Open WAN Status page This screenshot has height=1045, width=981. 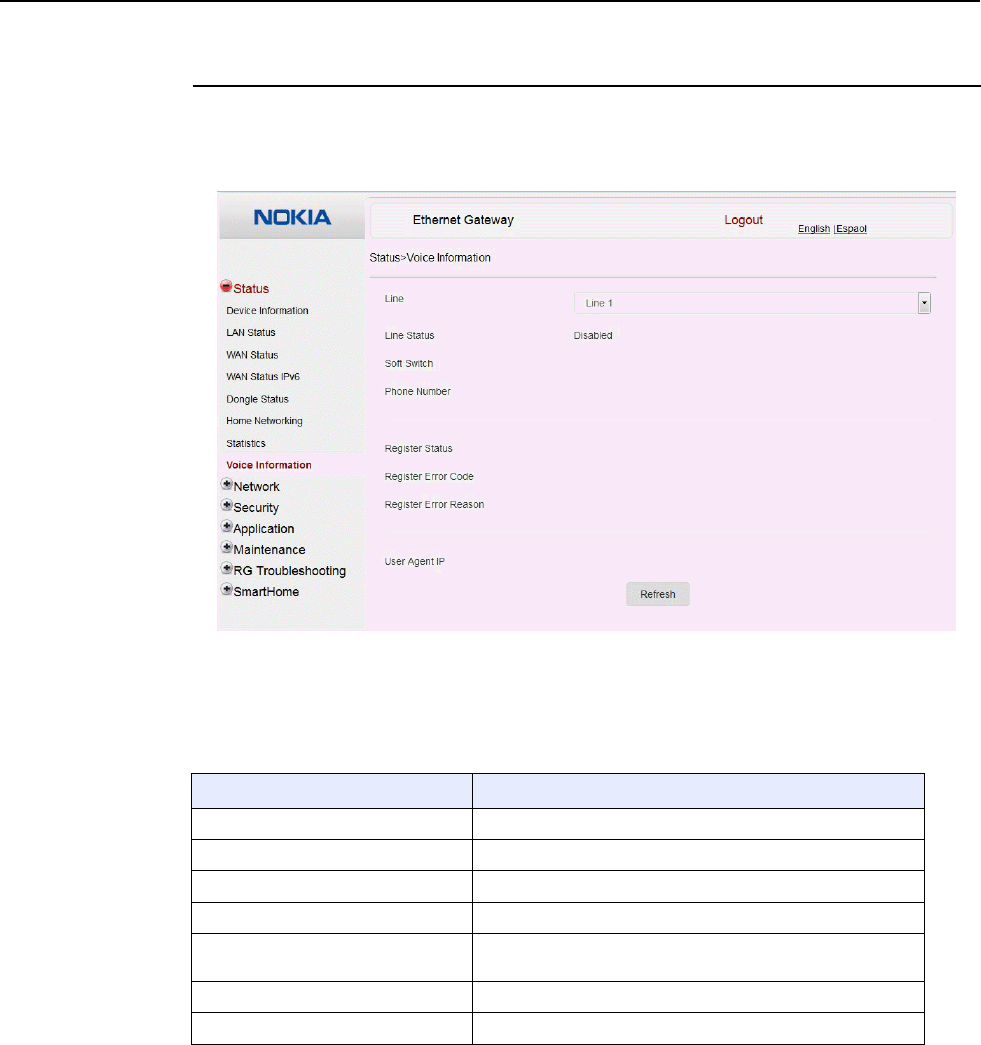[x=252, y=355]
